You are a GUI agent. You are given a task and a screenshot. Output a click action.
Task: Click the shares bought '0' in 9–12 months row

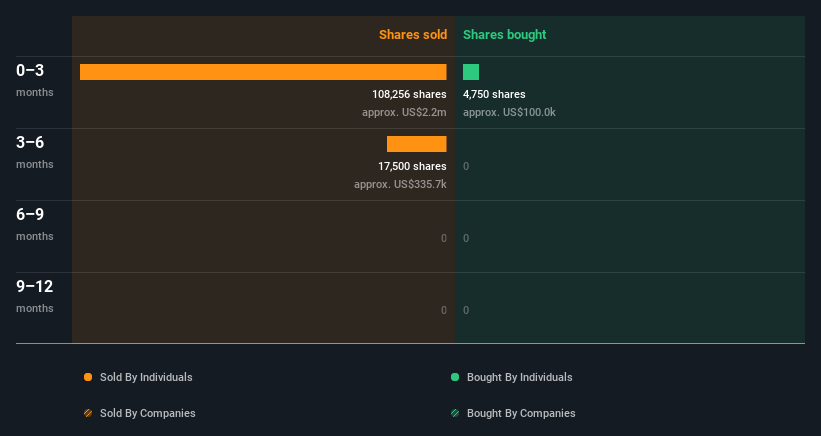(x=466, y=310)
